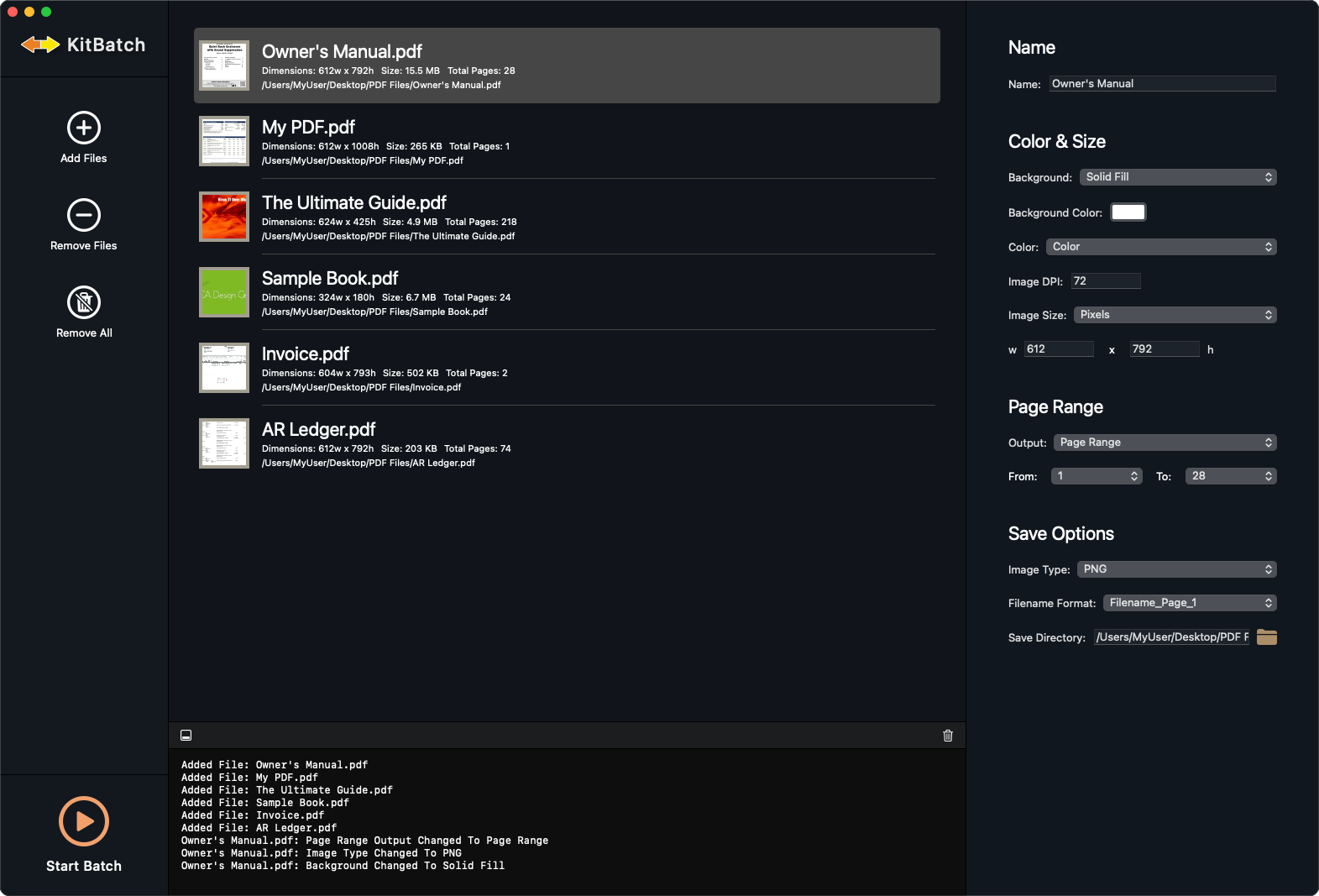Click the Remove All trash icon
This screenshot has width=1319, height=896.
(84, 302)
